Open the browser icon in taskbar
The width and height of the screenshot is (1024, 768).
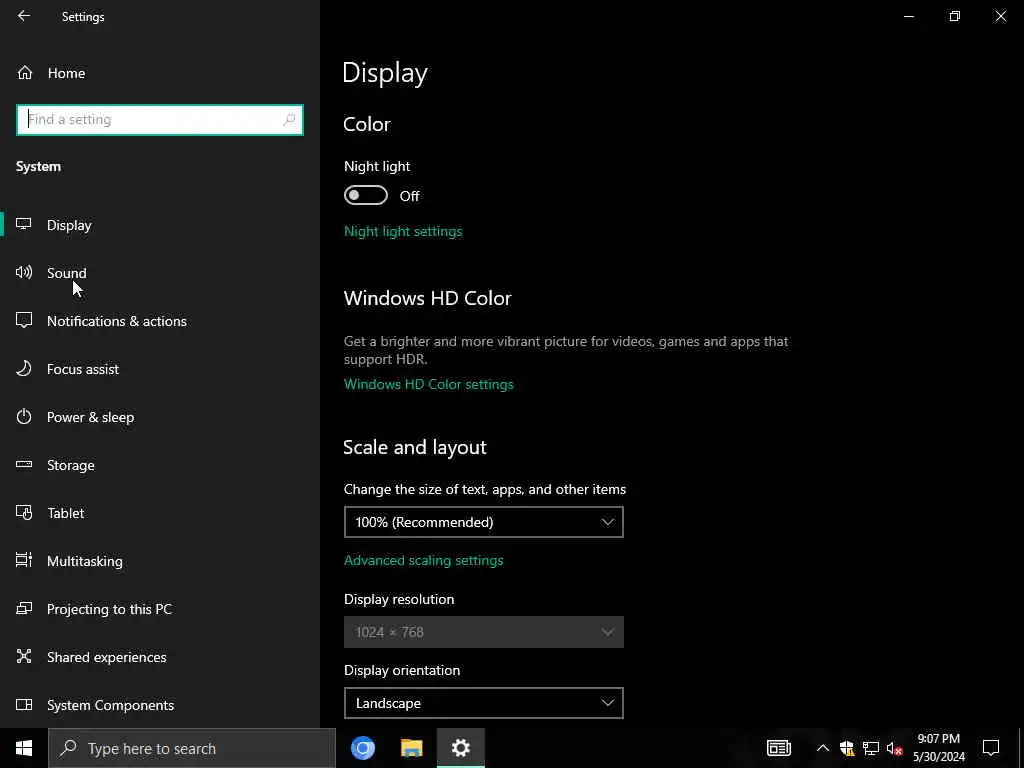pos(362,748)
